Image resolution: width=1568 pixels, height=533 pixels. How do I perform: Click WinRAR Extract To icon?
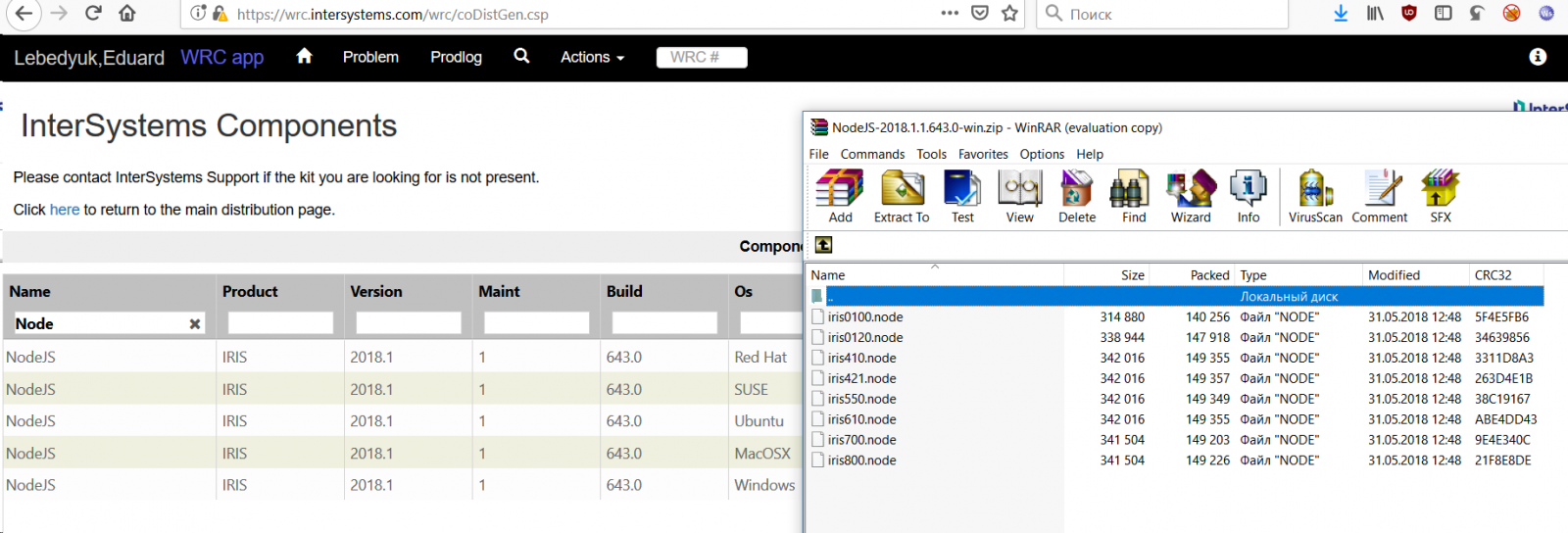point(902,196)
